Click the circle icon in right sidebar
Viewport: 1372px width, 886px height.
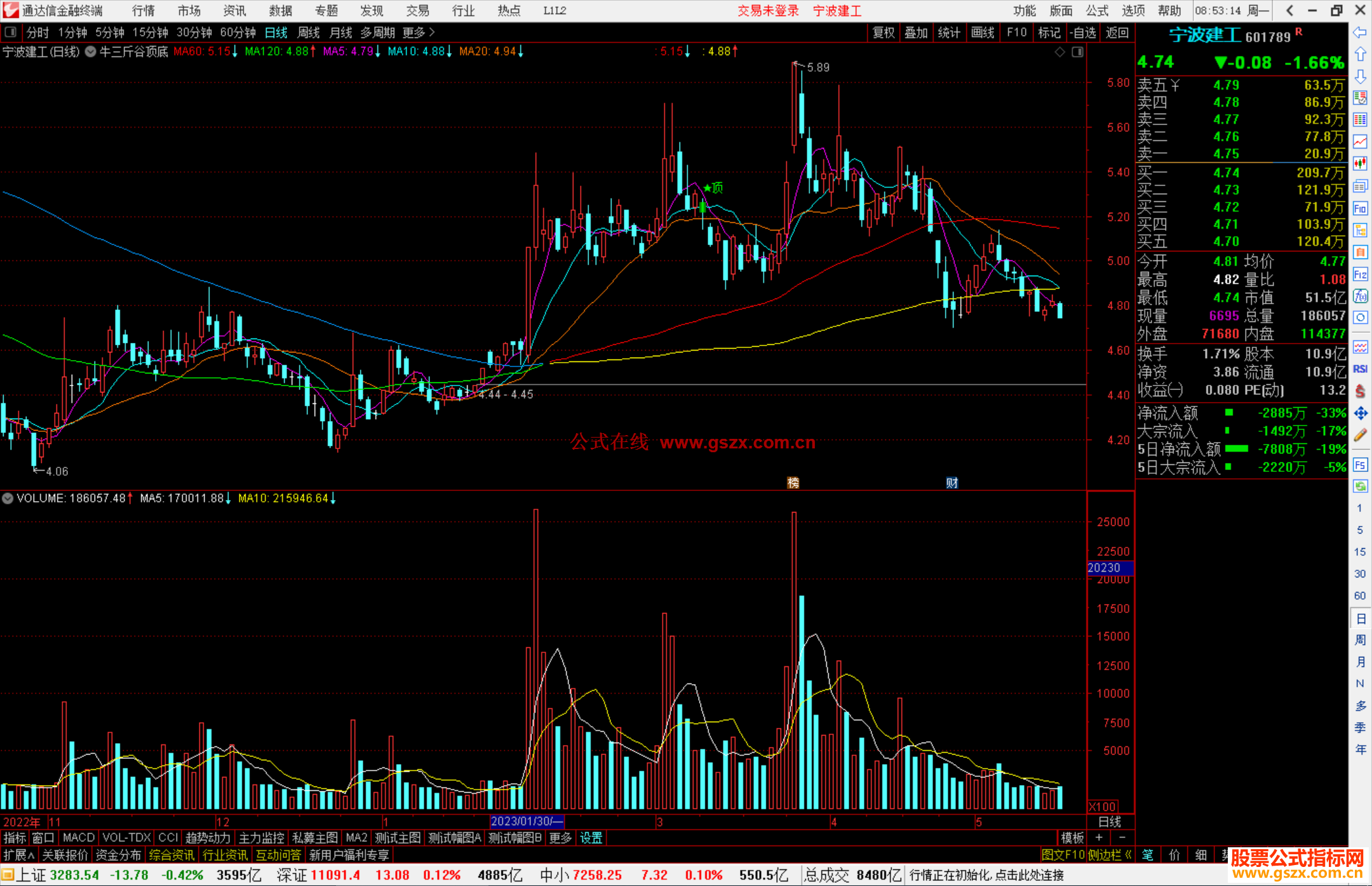1360,318
